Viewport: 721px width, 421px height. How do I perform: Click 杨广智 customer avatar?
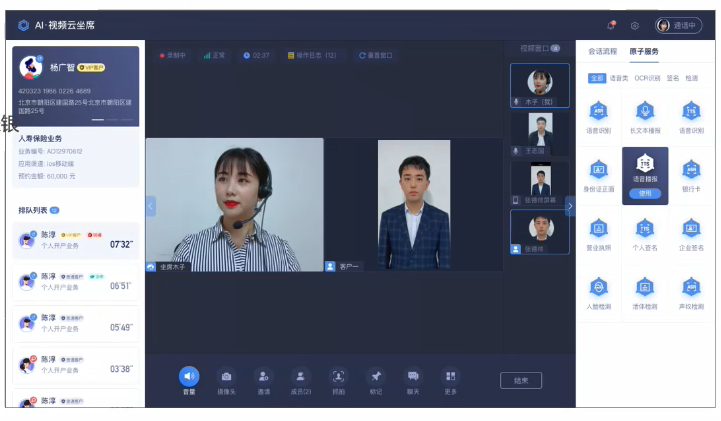[x=30, y=68]
